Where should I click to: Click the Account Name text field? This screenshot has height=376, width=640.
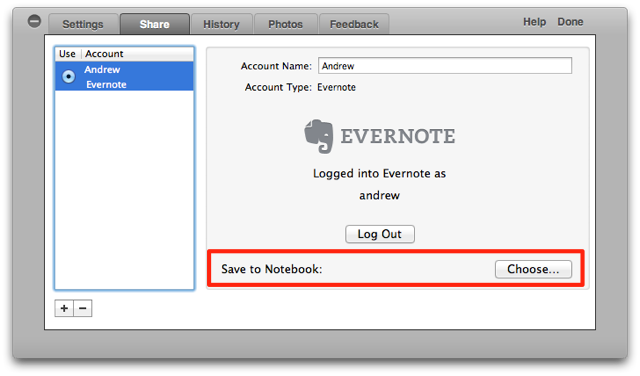pos(445,66)
